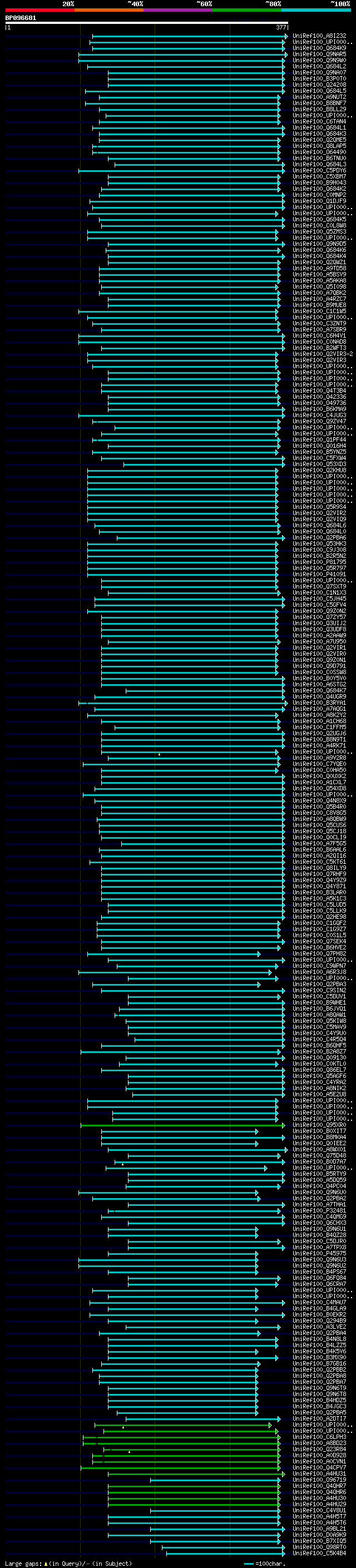Select the query name BP096681
Viewport: 356px width, 1568px height.
click(21, 18)
